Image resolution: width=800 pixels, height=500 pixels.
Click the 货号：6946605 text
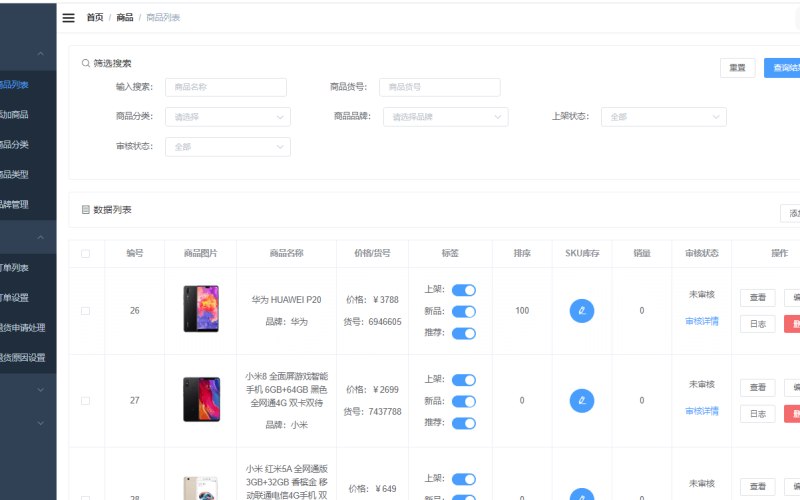point(372,322)
